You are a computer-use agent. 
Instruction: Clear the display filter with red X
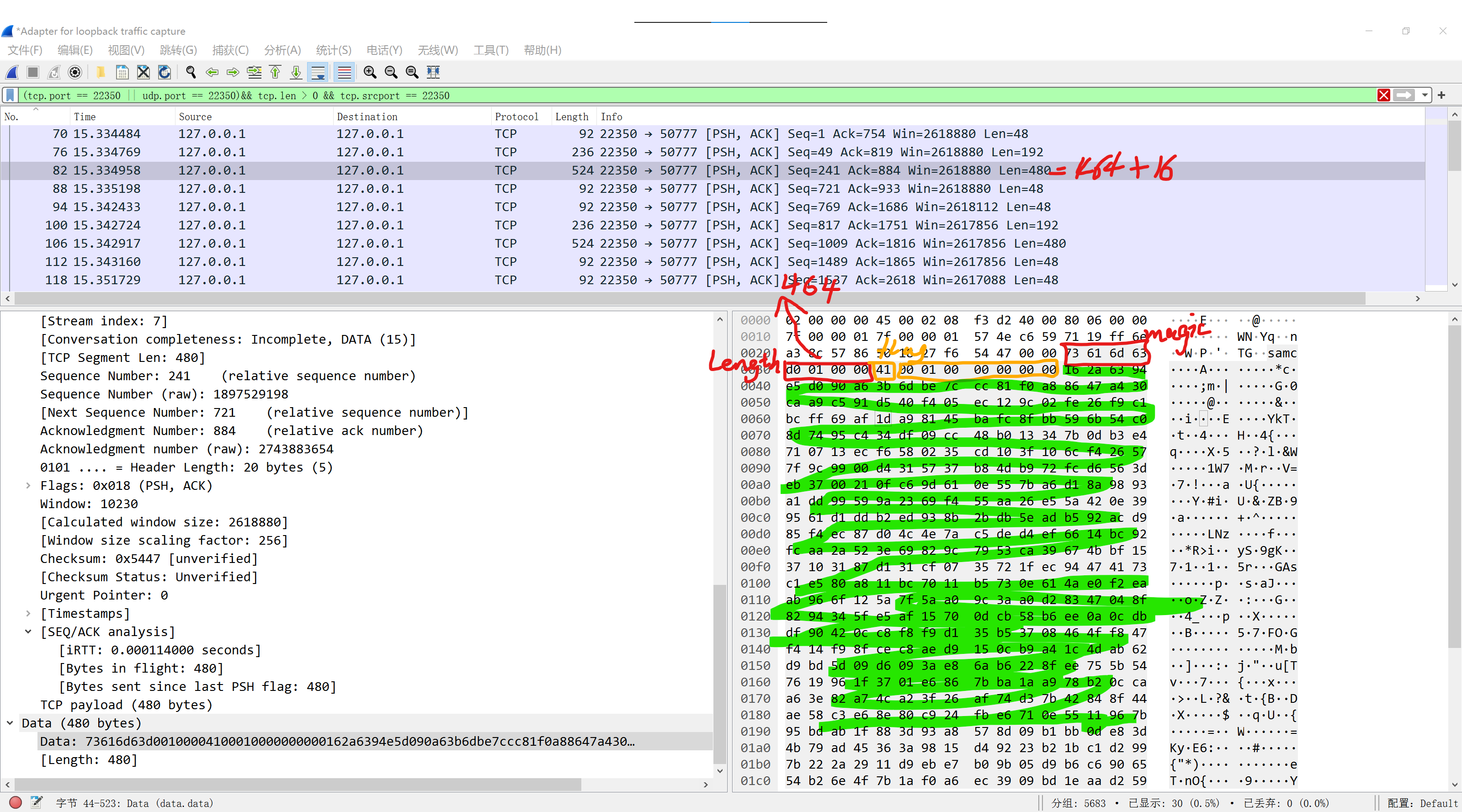(x=1384, y=96)
